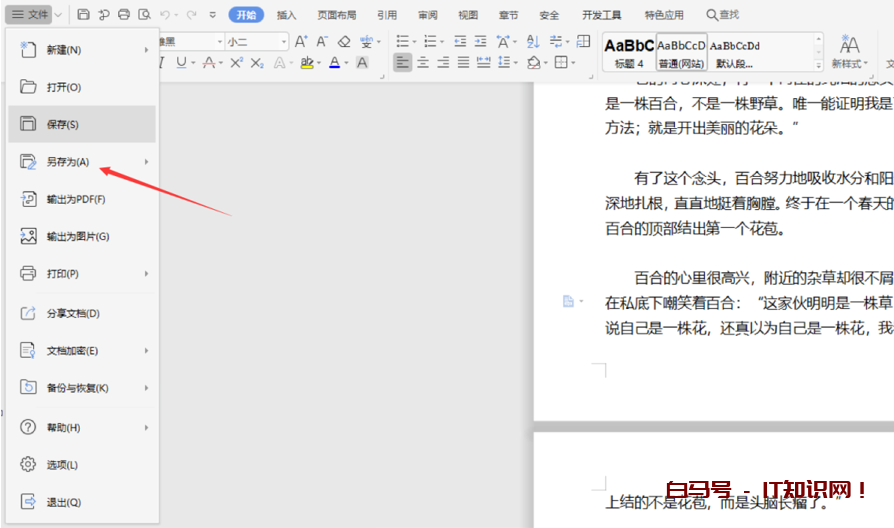Screen dimensions: 894x528
Task: Expand the styles gallery
Action: (819, 65)
